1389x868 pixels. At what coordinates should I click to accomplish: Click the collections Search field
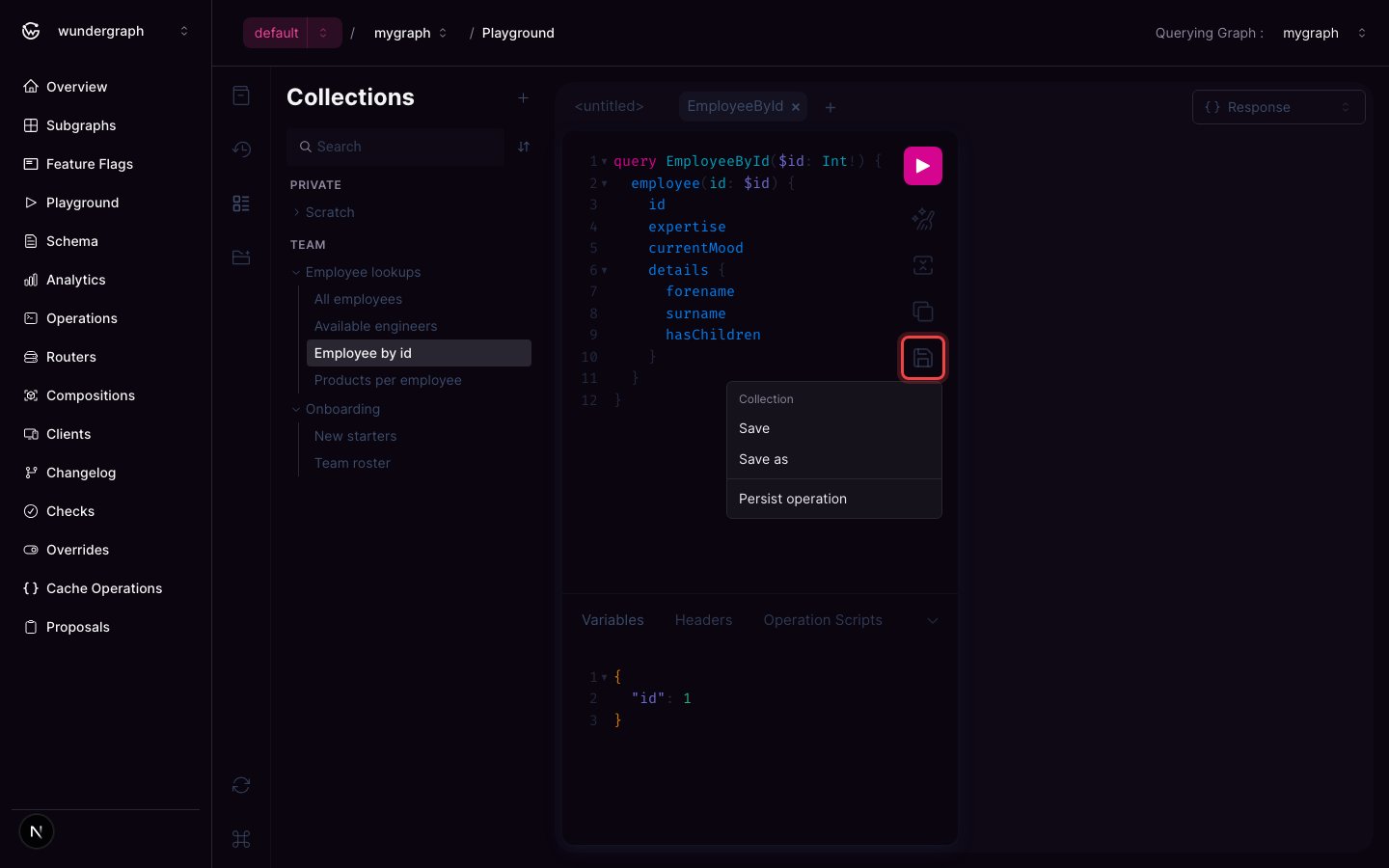(395, 147)
